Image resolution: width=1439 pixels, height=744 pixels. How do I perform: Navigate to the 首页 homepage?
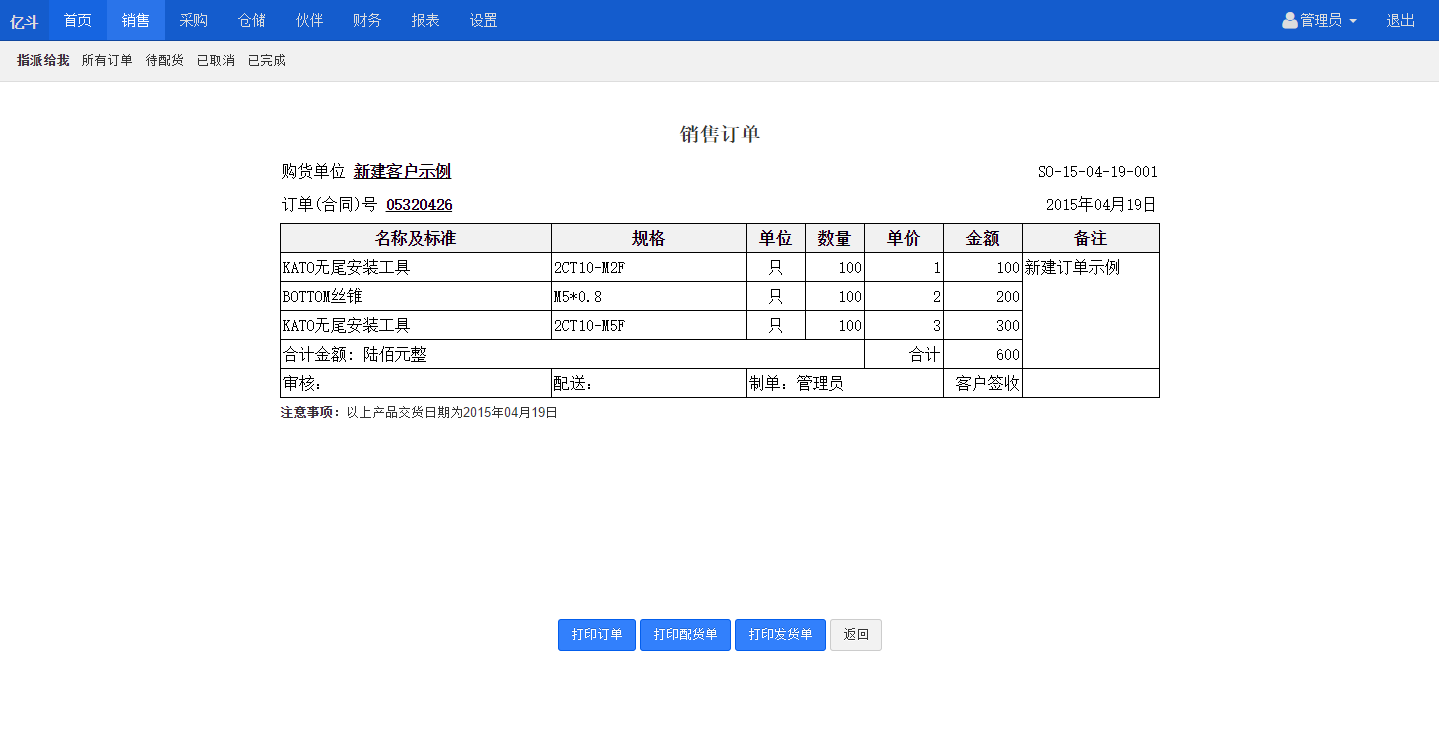point(77,20)
